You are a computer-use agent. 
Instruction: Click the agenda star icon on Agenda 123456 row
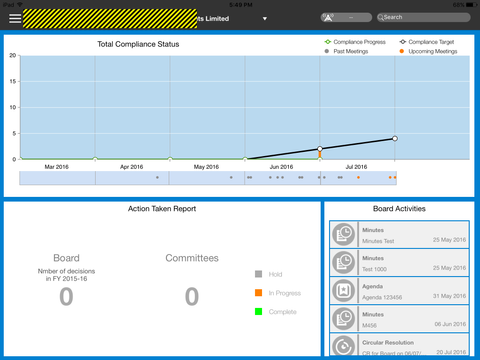click(x=344, y=291)
